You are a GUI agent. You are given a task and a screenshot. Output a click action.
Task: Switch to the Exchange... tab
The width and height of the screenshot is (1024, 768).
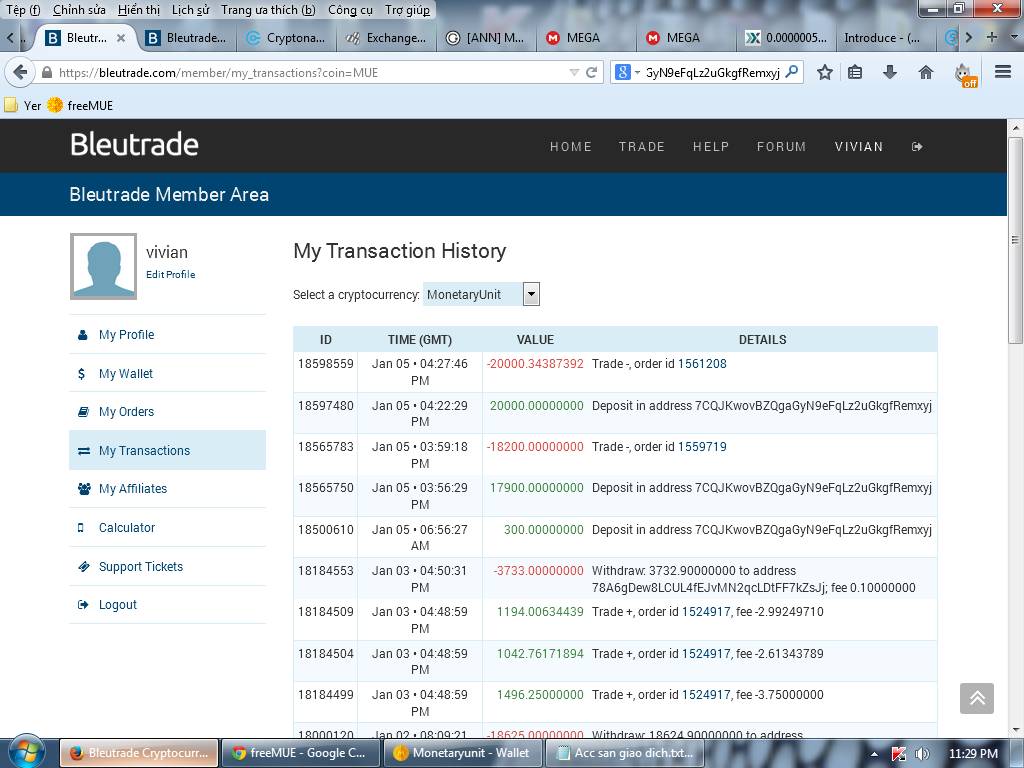(x=387, y=38)
